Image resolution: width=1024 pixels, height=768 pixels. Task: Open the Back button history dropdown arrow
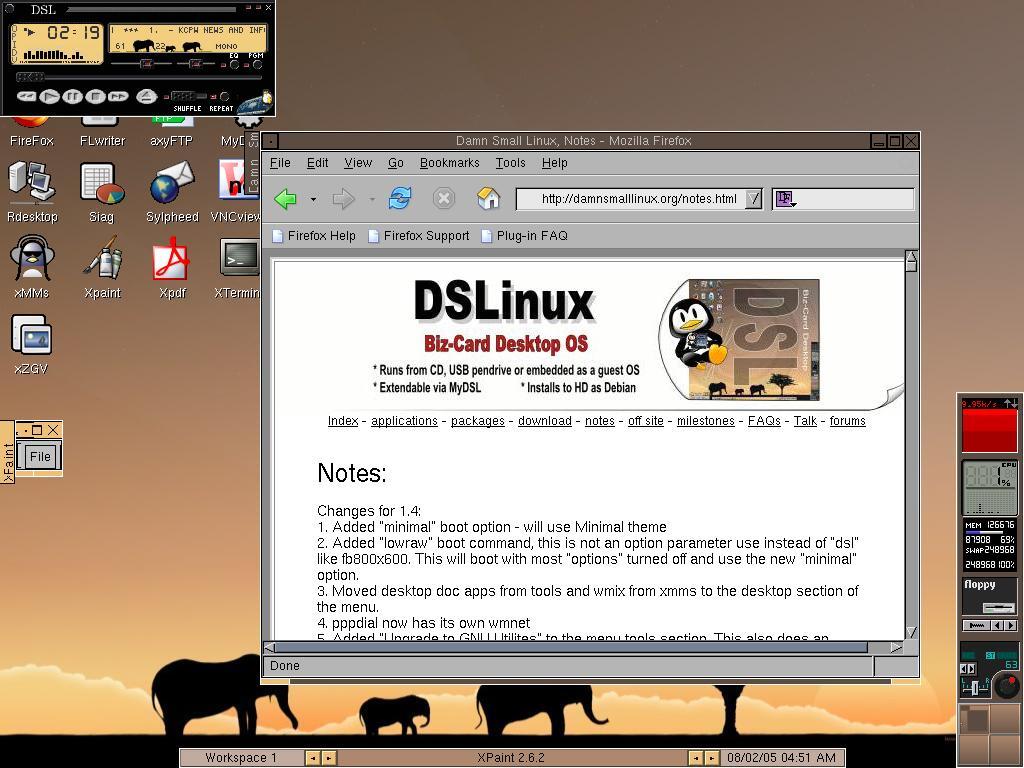point(313,199)
